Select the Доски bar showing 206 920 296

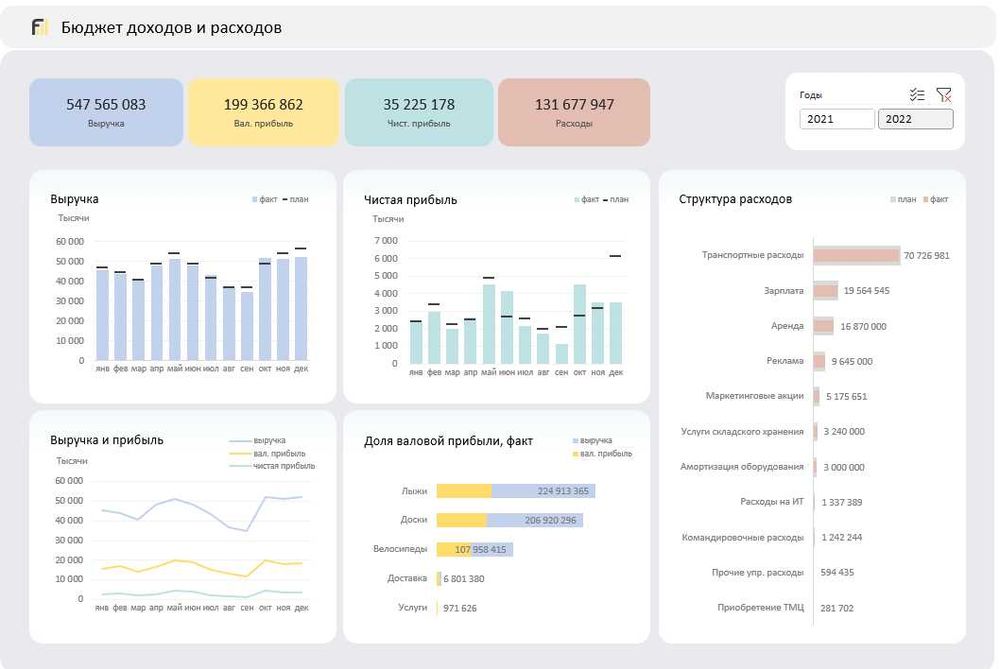(510, 520)
